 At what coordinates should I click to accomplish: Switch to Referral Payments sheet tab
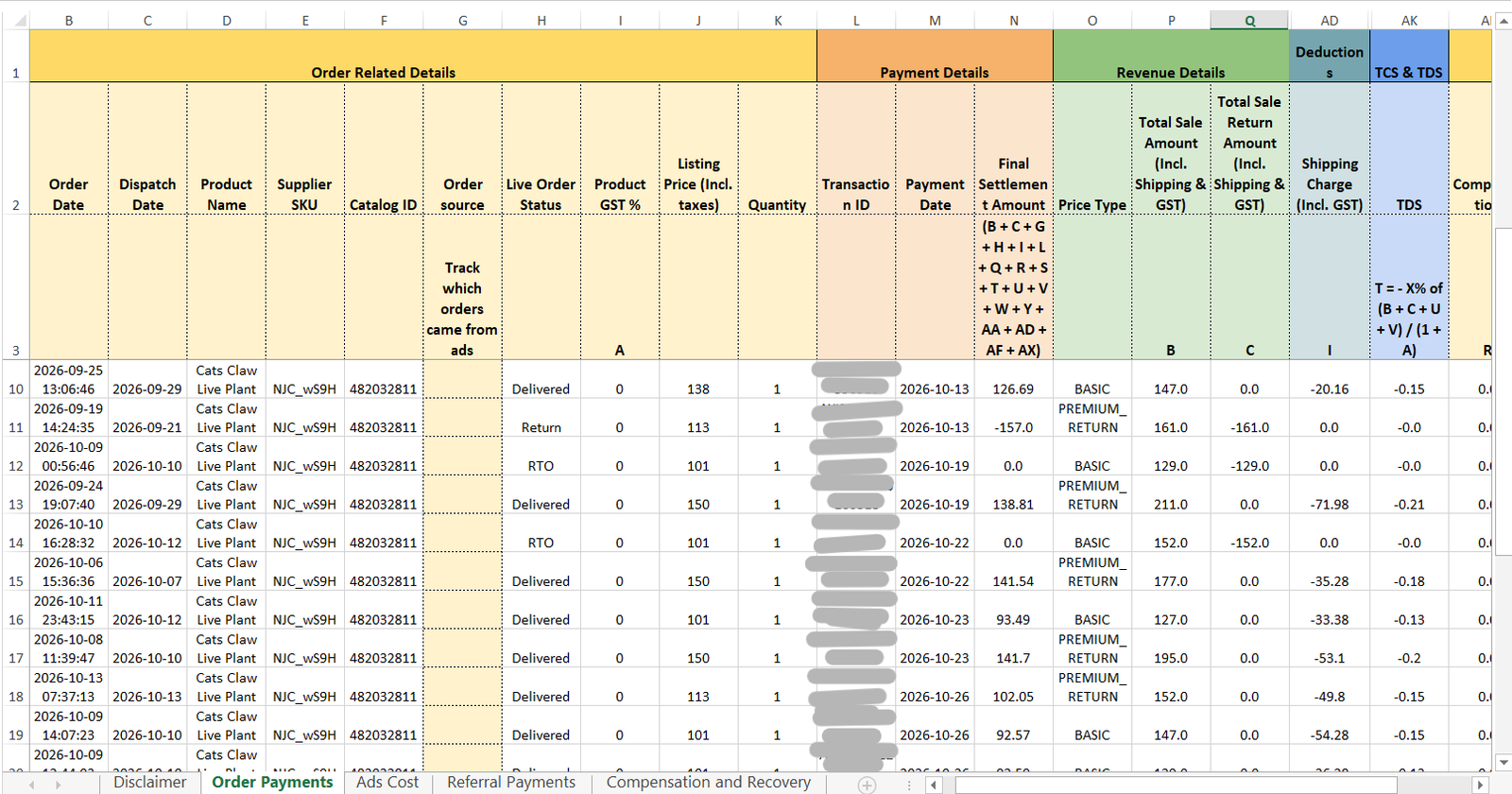pyautogui.click(x=511, y=783)
